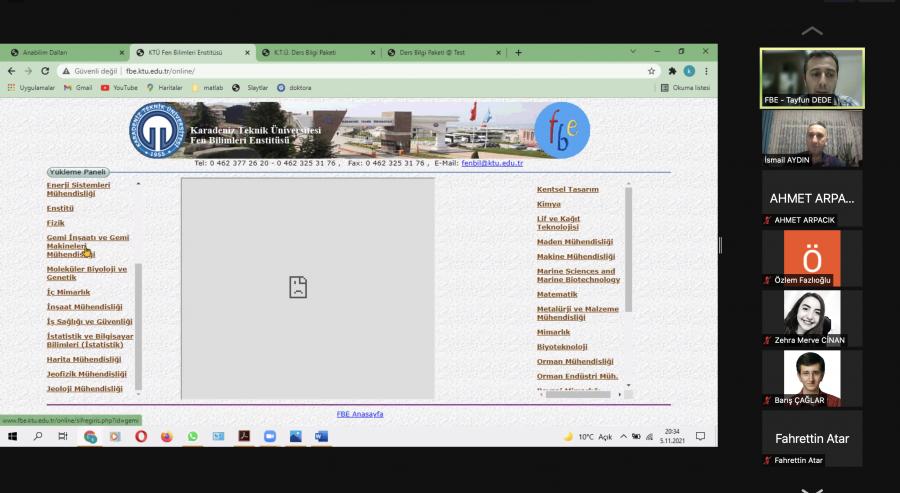Open Matematik link

pos(557,294)
